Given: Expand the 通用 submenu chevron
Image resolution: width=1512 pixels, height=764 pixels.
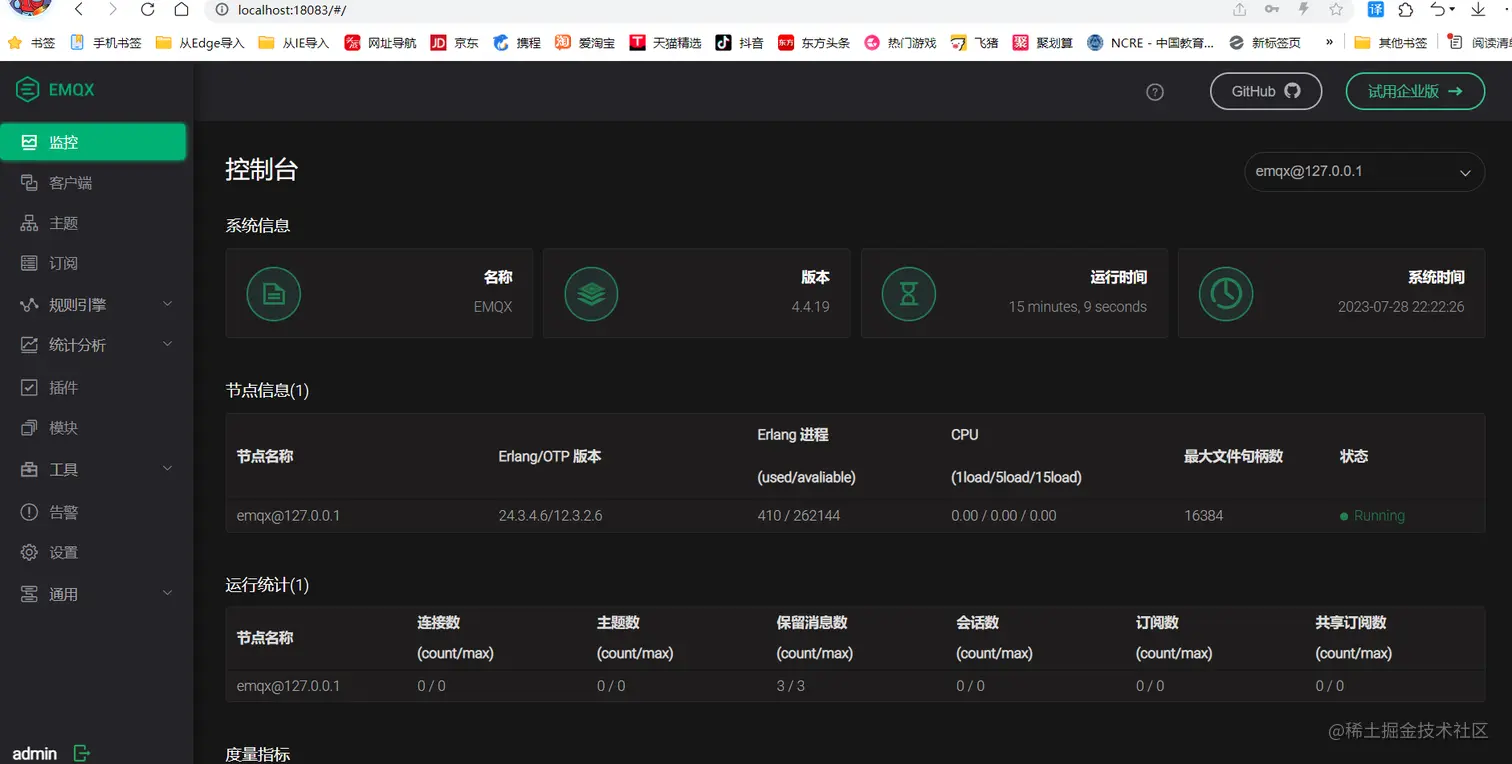Looking at the screenshot, I should point(167,593).
